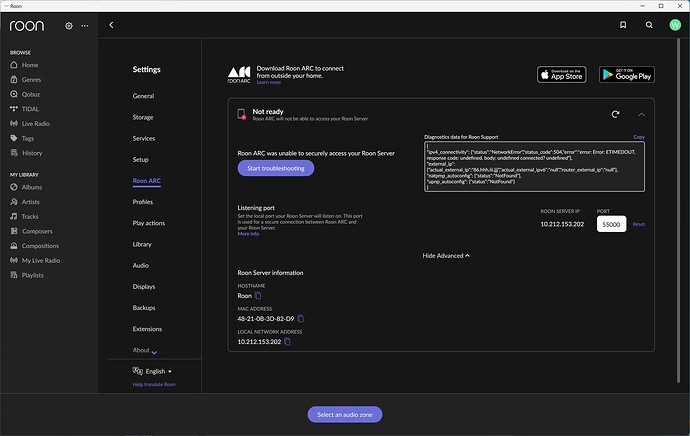
Task: Copy the MAC address value
Action: 301,319
